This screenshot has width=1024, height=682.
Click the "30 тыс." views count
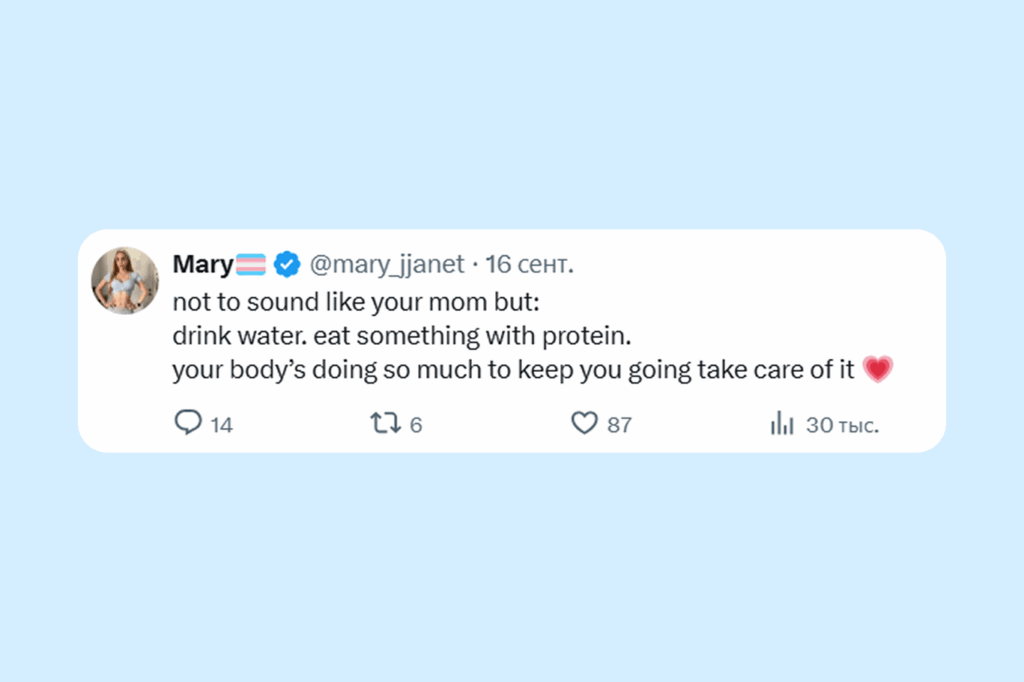(x=842, y=425)
